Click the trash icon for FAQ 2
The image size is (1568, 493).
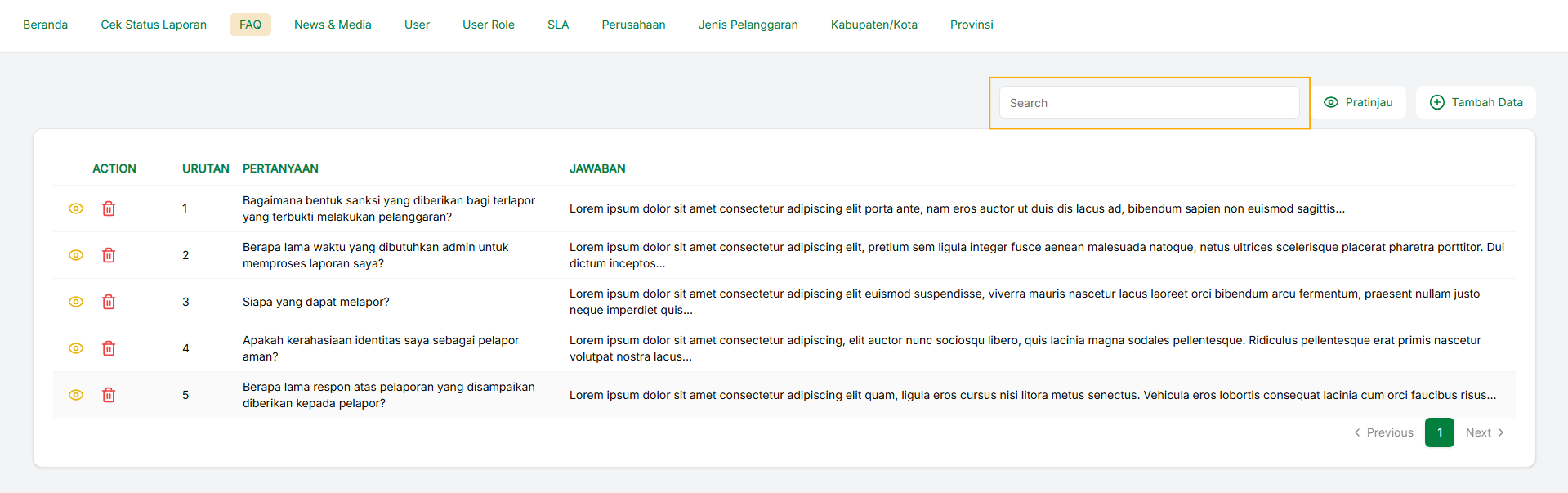[x=109, y=255]
